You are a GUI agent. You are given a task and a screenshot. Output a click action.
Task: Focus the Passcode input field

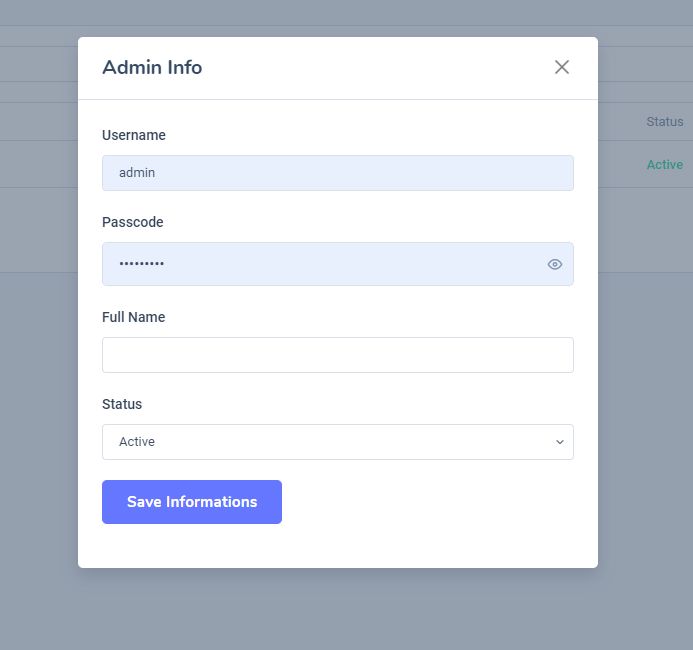[x=320, y=264]
